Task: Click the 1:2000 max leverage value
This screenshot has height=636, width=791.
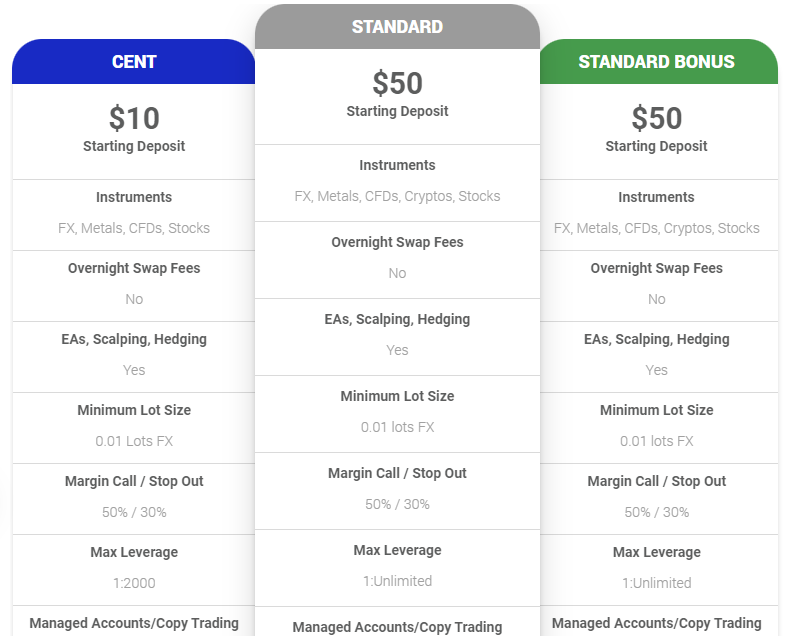Action: 134,583
